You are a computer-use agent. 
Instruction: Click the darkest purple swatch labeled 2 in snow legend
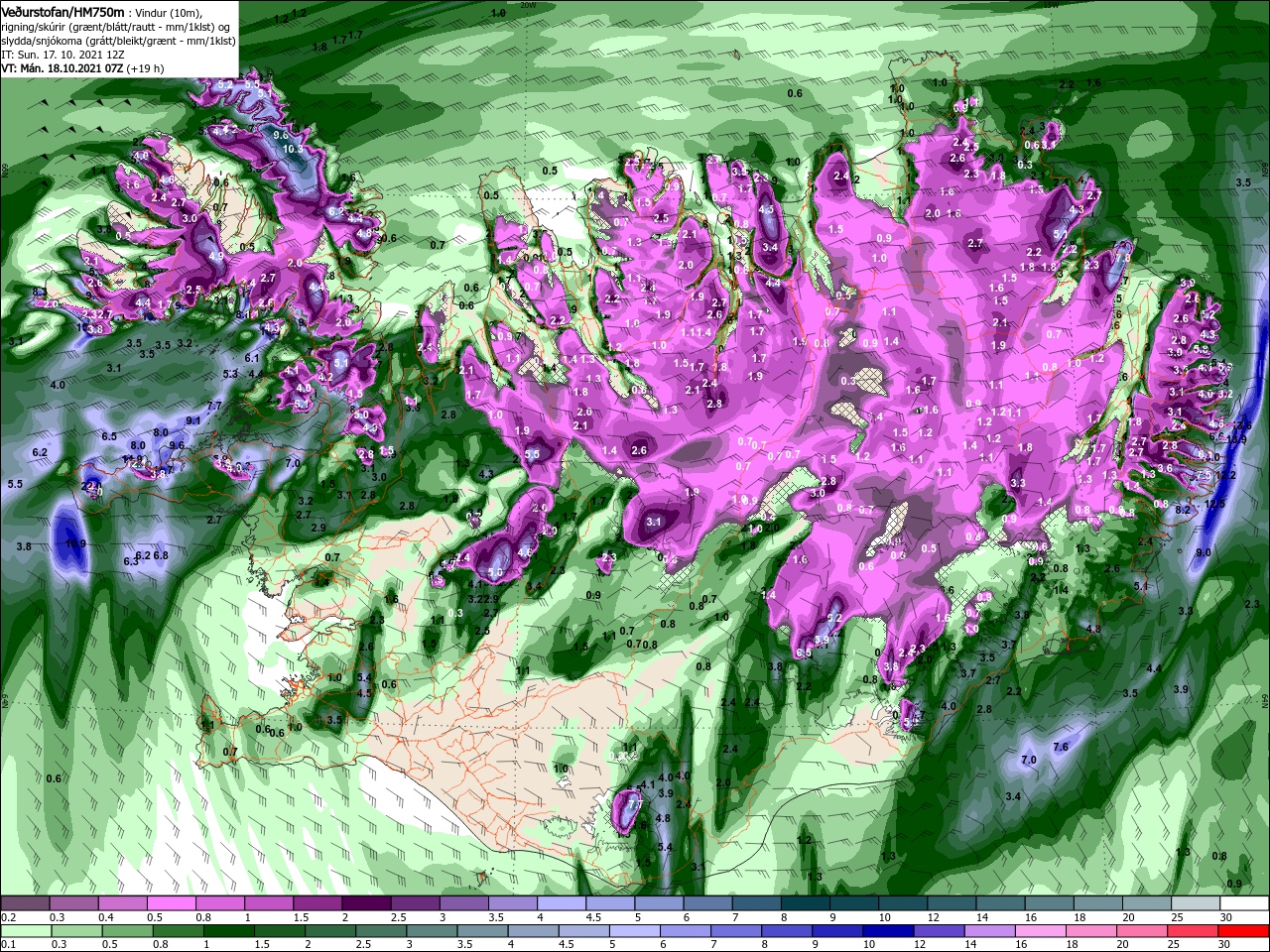pyautogui.click(x=366, y=903)
